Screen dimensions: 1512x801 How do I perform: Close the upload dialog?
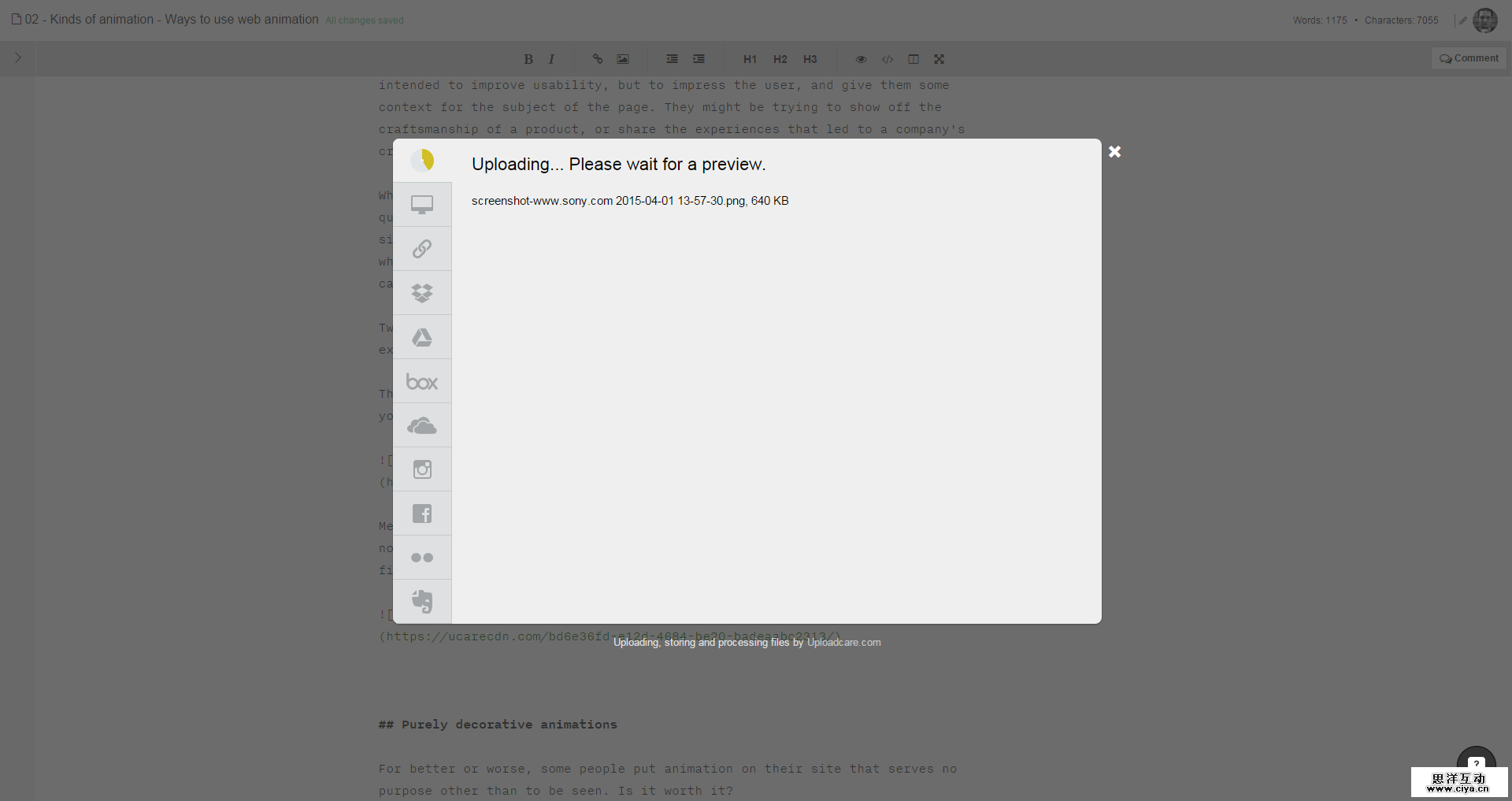(x=1114, y=152)
